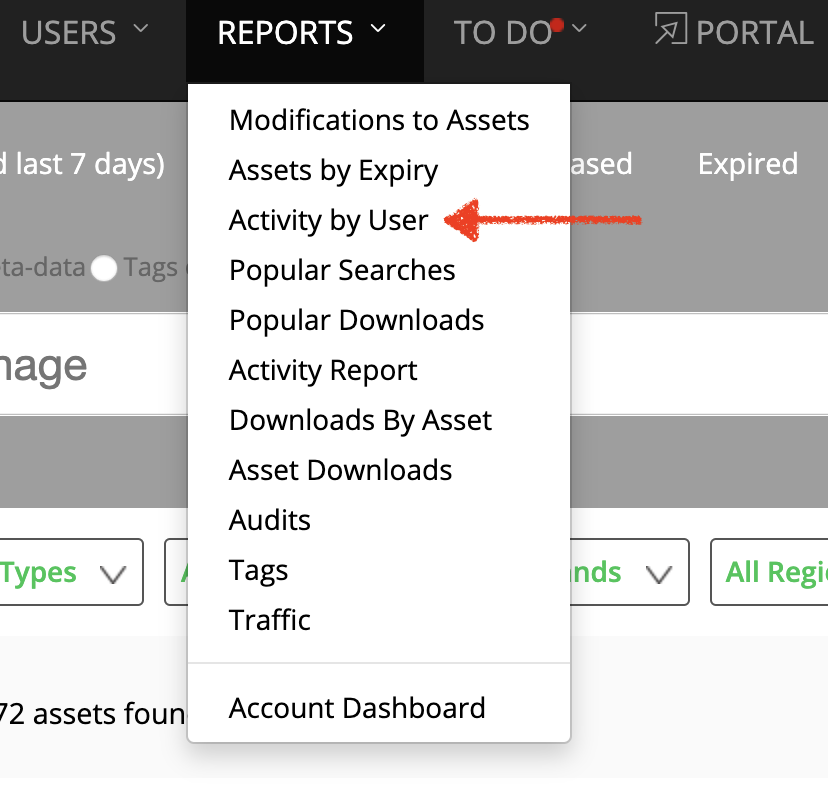Open Activity by User report

[x=328, y=221]
